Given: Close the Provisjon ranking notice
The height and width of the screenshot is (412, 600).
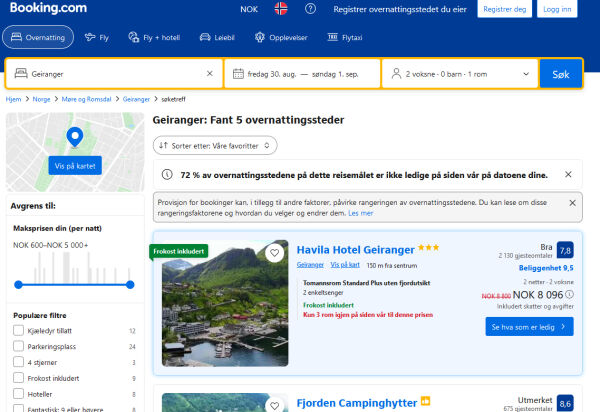Looking at the screenshot, I should click(572, 203).
